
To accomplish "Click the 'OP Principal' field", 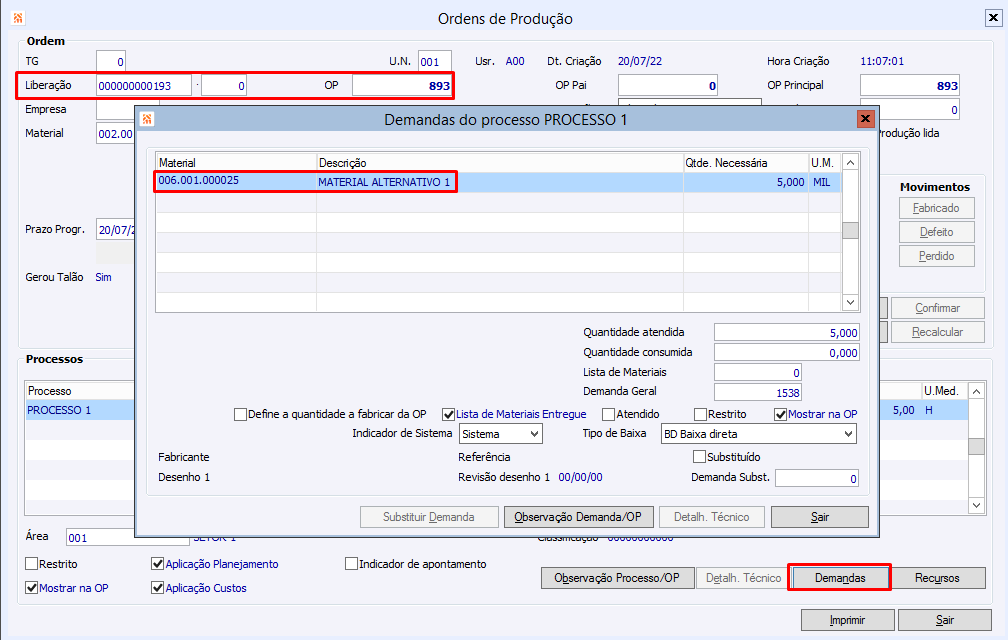I will pyautogui.click(x=910, y=85).
